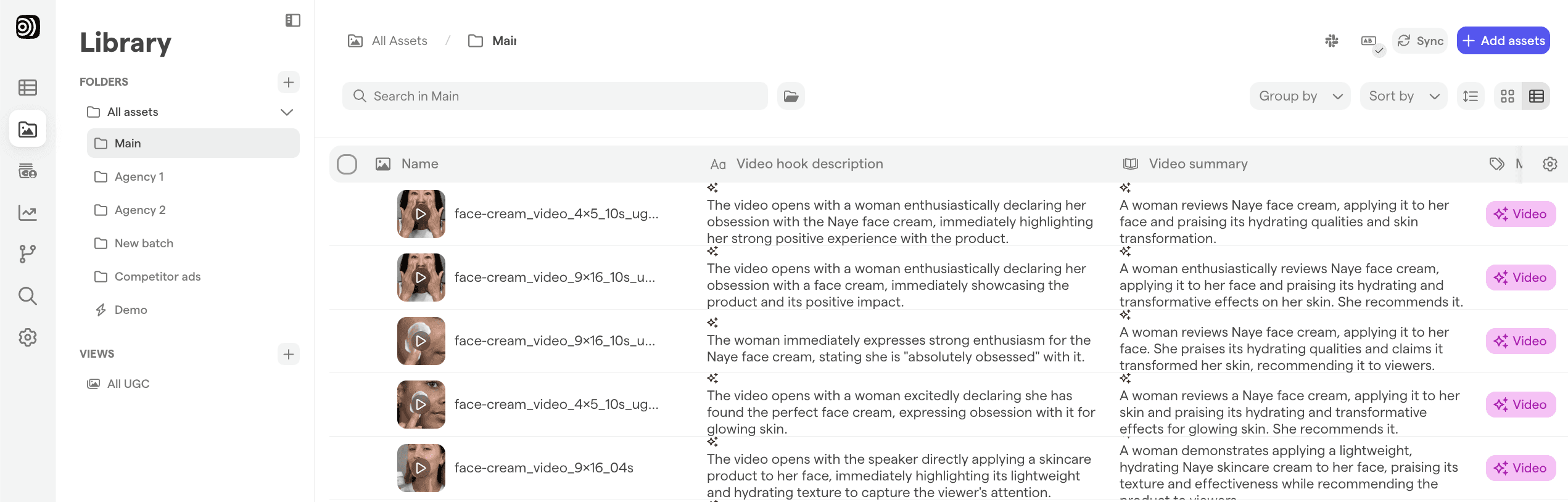This screenshot has width=1568, height=502.
Task: Play the first face-cream 4x5 video thumbnail
Action: [x=421, y=214]
